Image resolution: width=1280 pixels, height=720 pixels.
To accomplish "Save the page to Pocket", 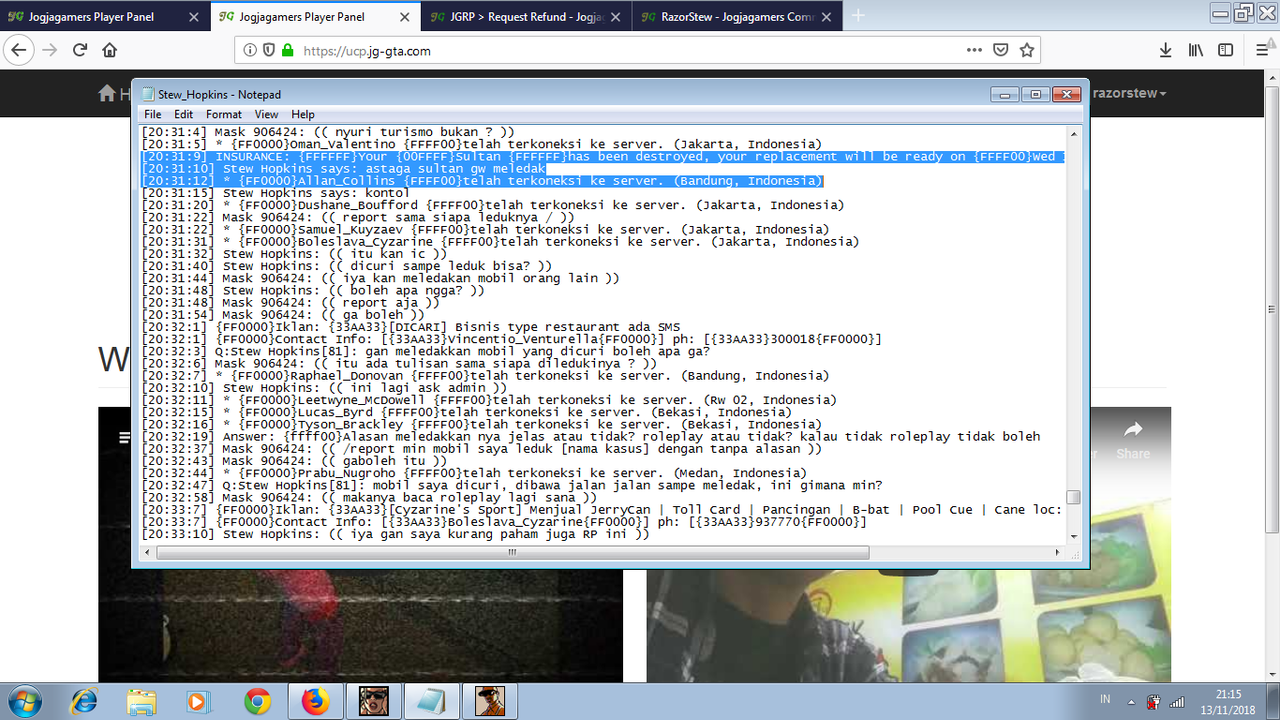I will point(1001,50).
